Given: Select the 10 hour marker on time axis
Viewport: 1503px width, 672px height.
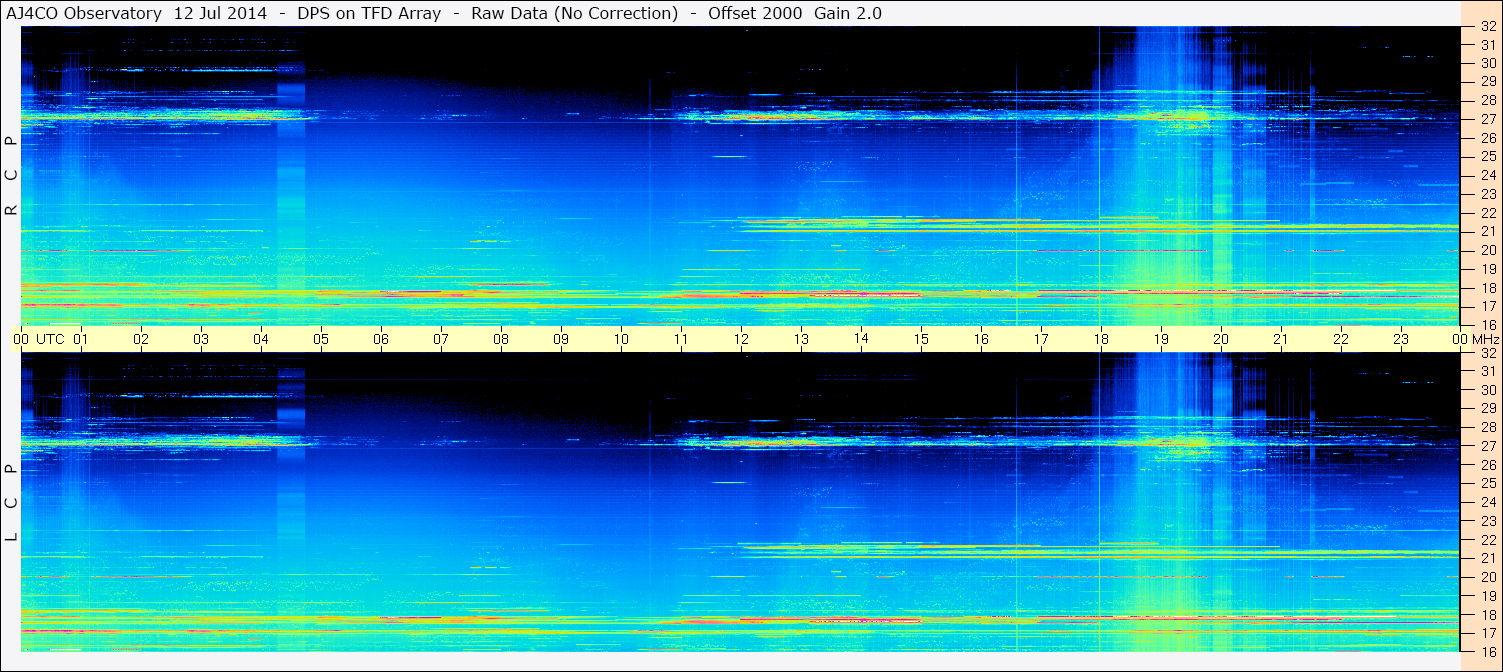Looking at the screenshot, I should coord(621,339).
